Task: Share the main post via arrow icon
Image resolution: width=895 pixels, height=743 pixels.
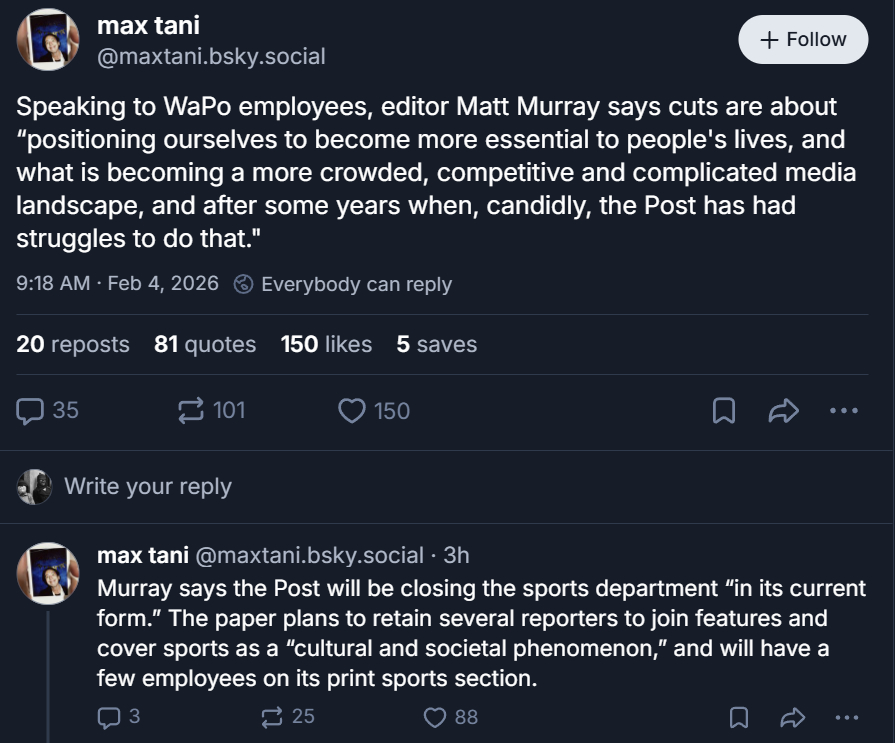Action: coord(783,411)
